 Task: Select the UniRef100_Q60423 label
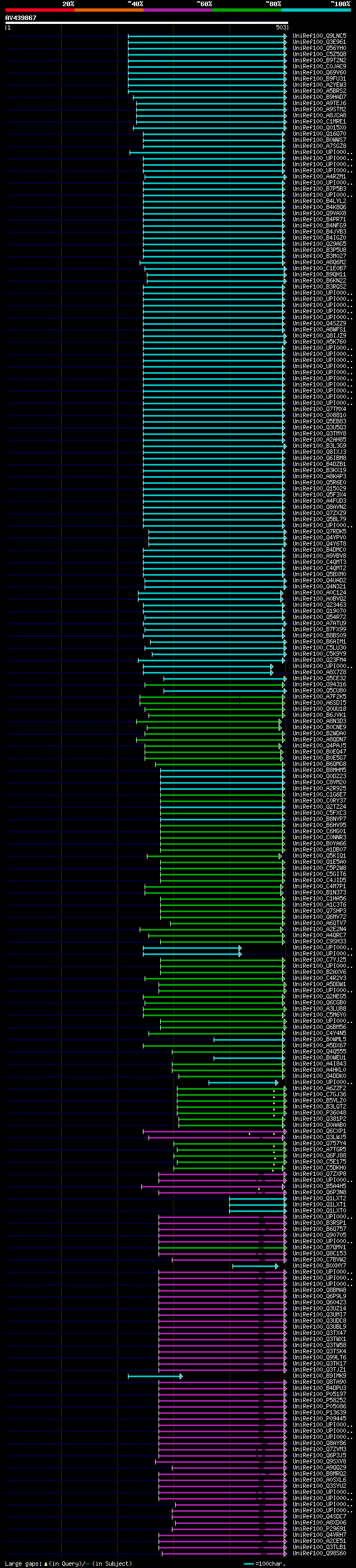coord(319,1302)
